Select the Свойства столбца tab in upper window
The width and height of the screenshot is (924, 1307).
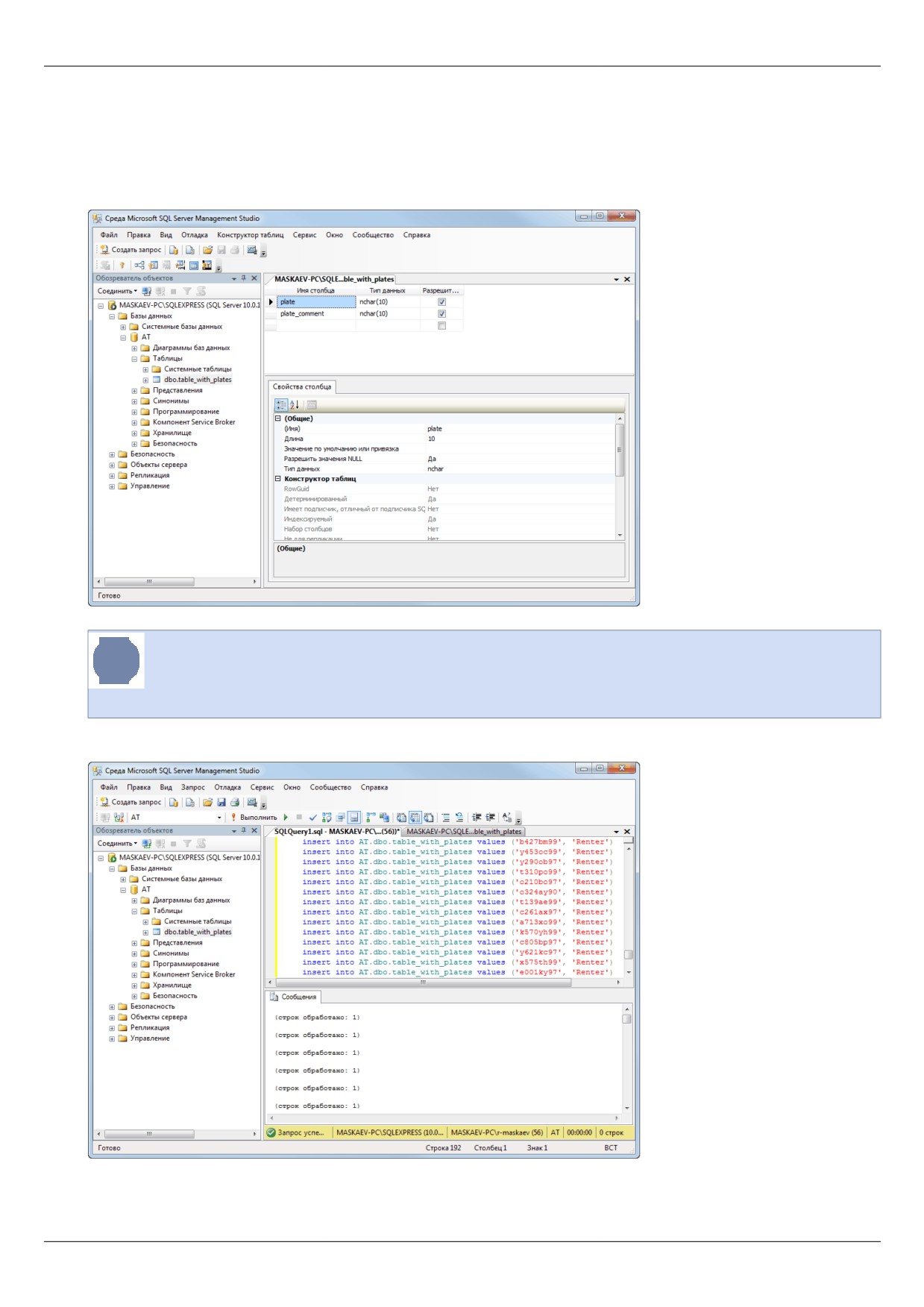point(302,386)
